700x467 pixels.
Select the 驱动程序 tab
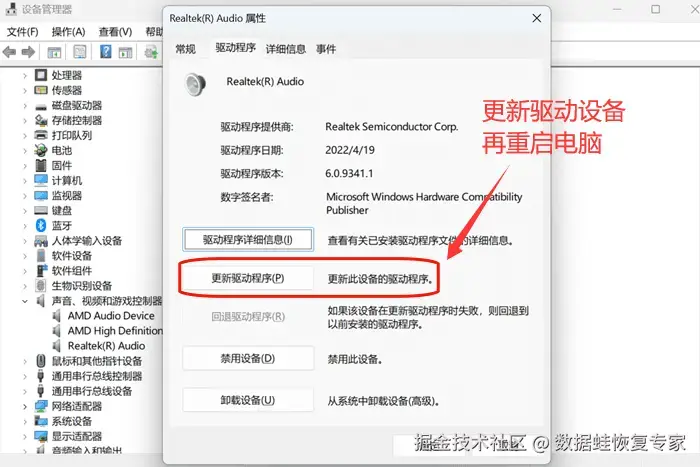pyautogui.click(x=235, y=47)
